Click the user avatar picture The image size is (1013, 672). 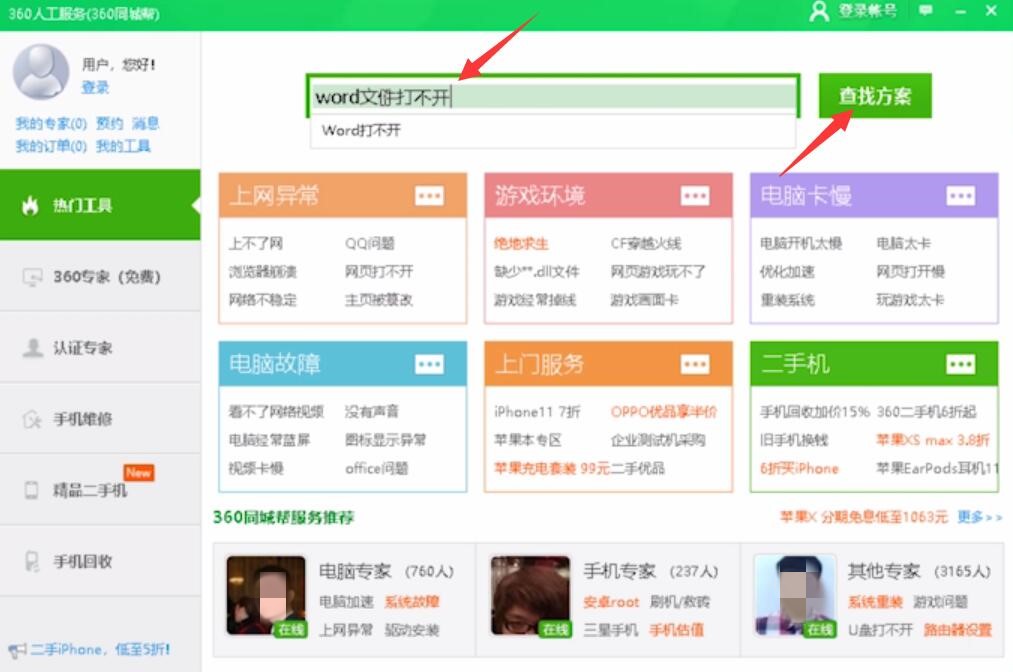point(41,71)
